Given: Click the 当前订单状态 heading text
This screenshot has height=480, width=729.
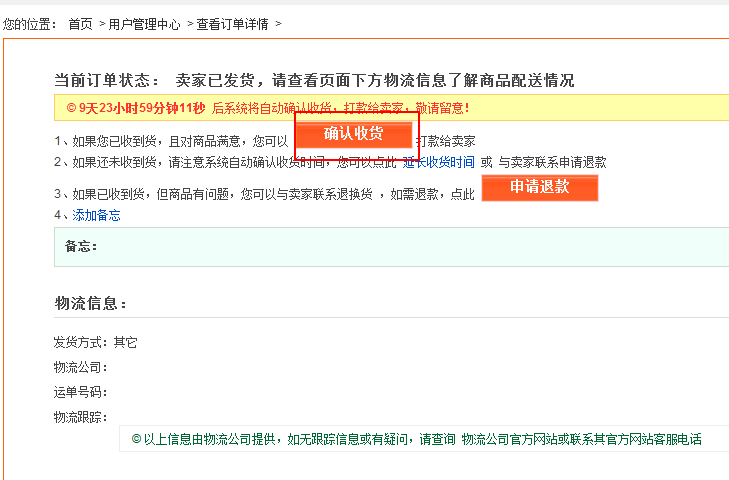Looking at the screenshot, I should [x=106, y=80].
